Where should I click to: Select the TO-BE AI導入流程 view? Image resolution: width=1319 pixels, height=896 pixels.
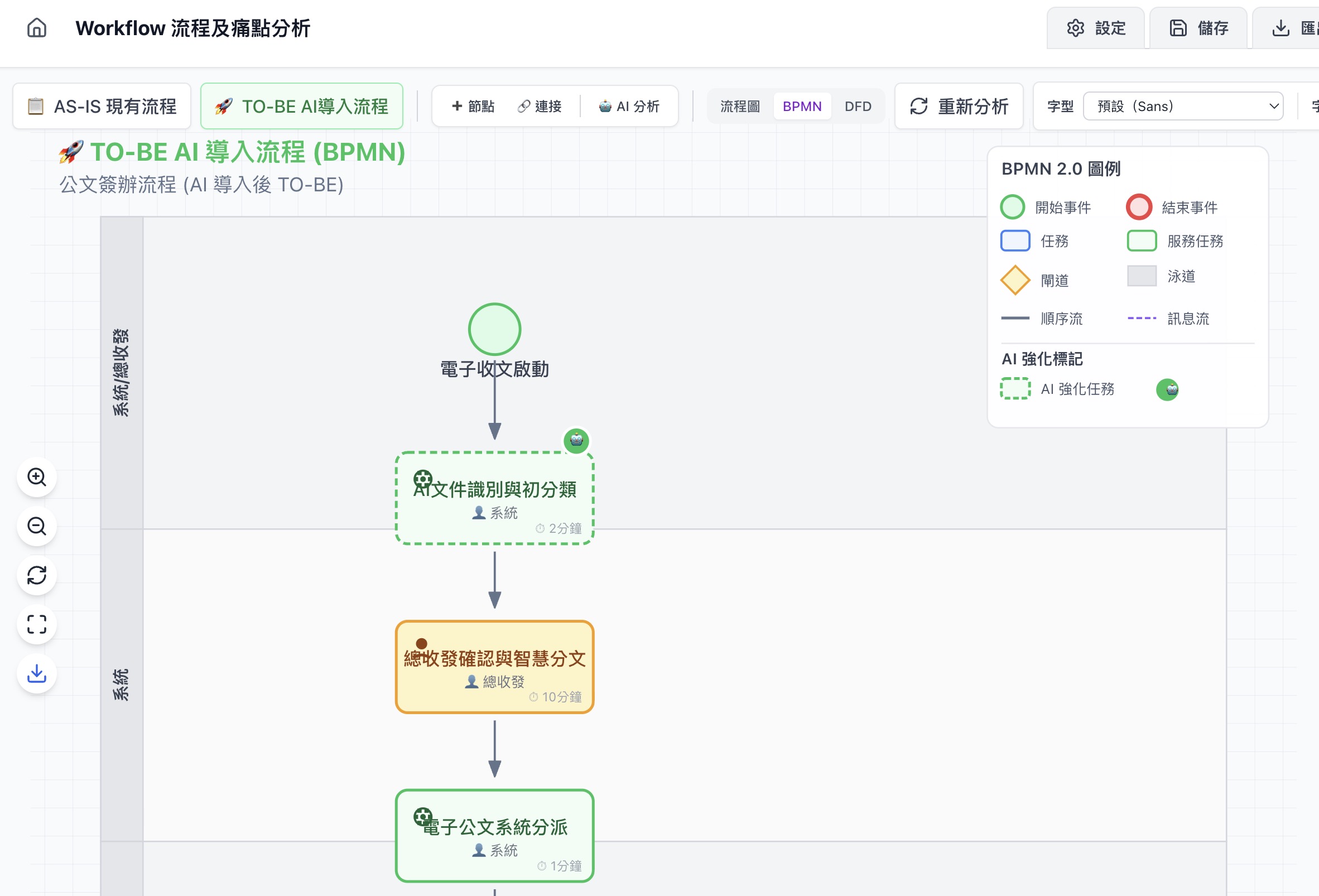pos(301,105)
